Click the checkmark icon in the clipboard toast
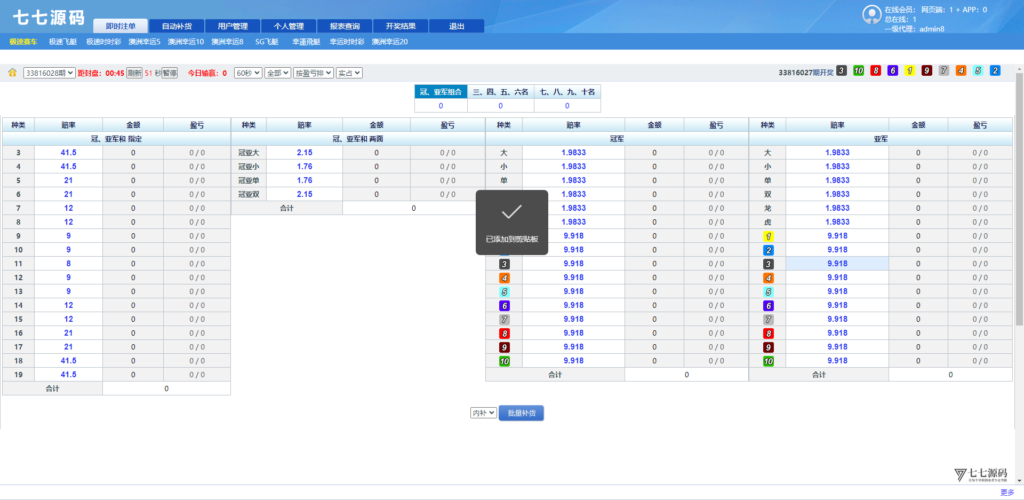 tap(511, 212)
